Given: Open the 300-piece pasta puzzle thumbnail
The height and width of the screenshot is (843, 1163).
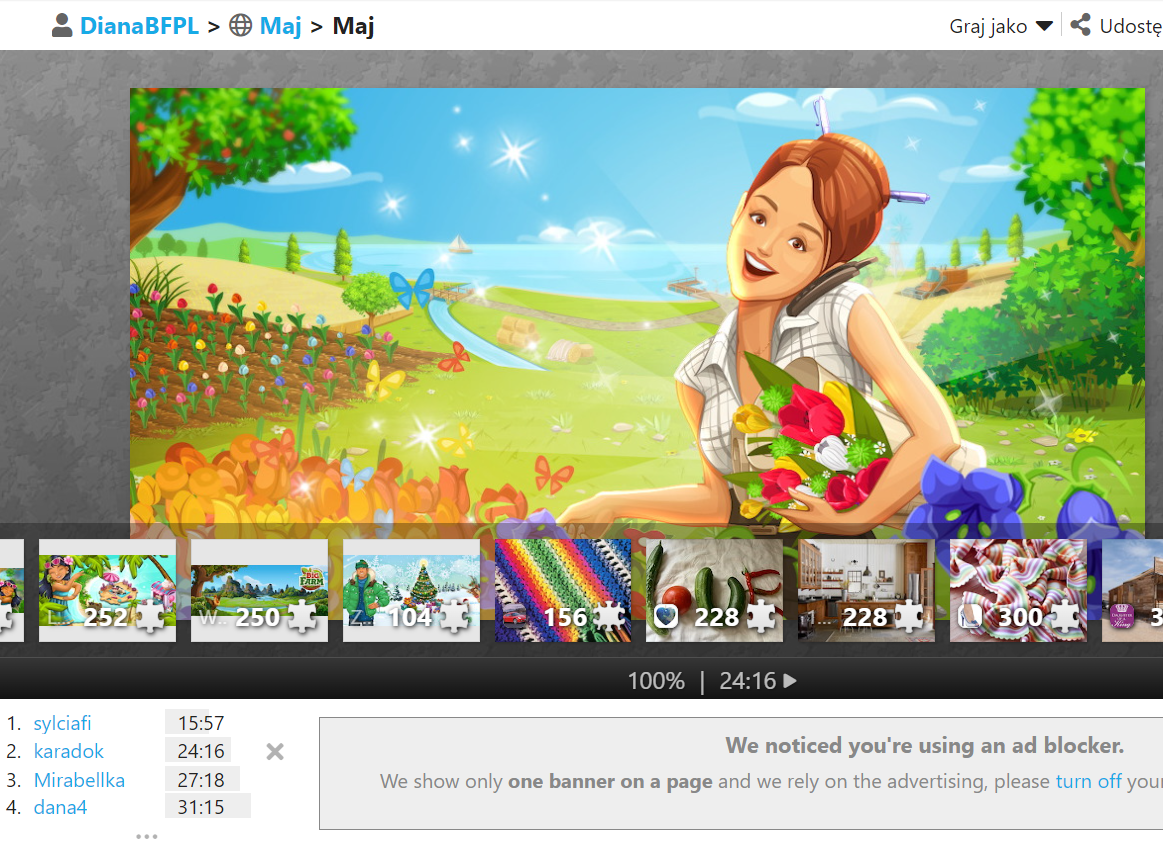Looking at the screenshot, I should coord(1018,590).
